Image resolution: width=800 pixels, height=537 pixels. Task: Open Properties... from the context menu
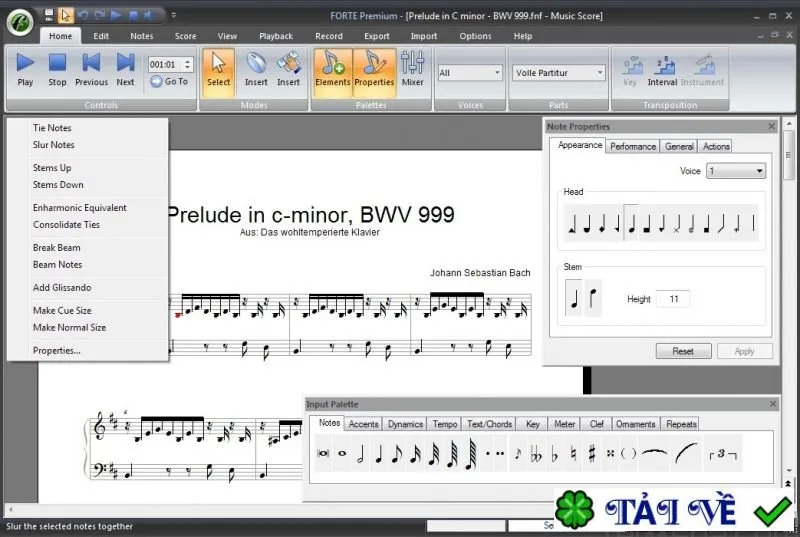(87, 351)
